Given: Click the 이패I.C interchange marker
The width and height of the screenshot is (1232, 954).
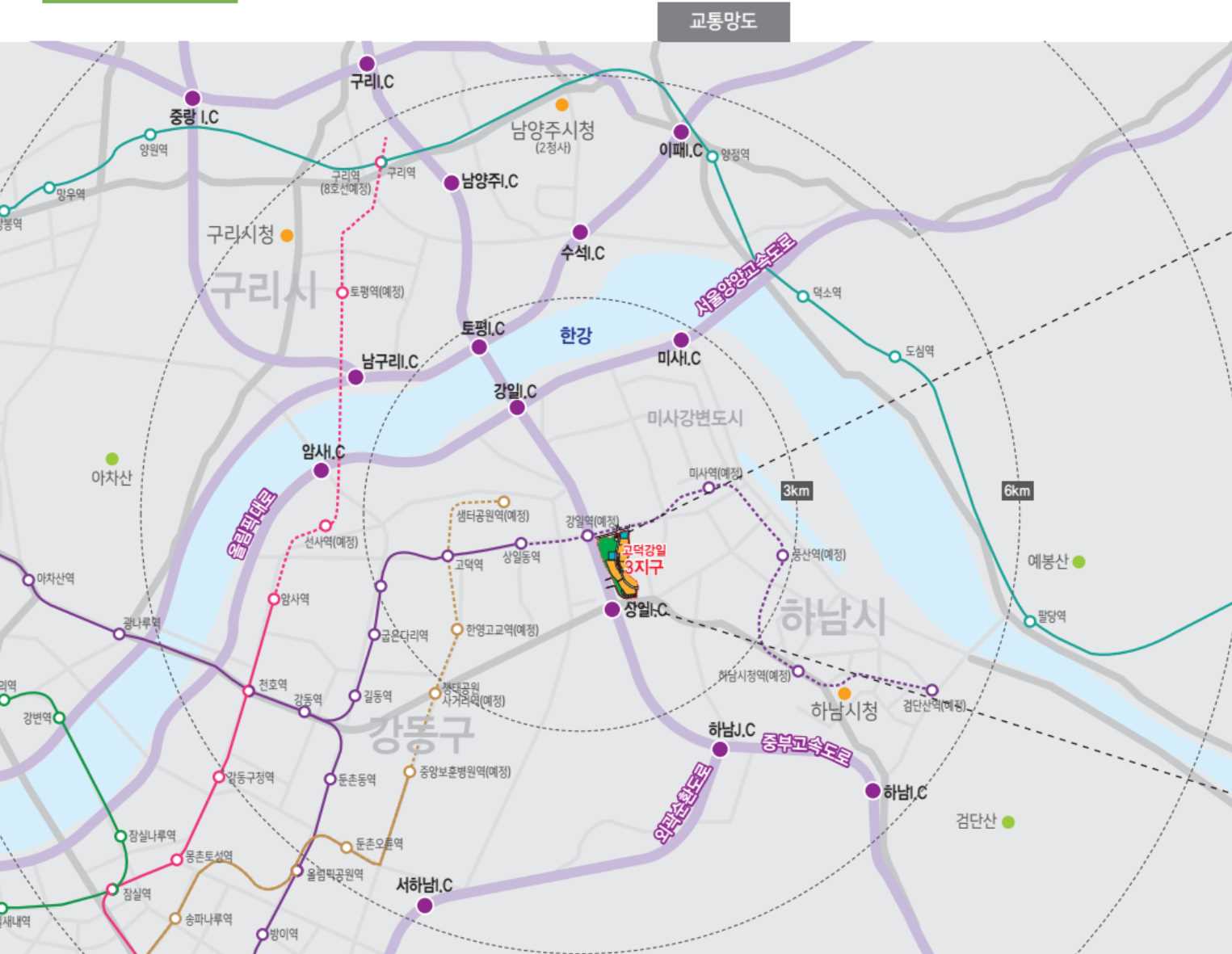Looking at the screenshot, I should pos(681,132).
